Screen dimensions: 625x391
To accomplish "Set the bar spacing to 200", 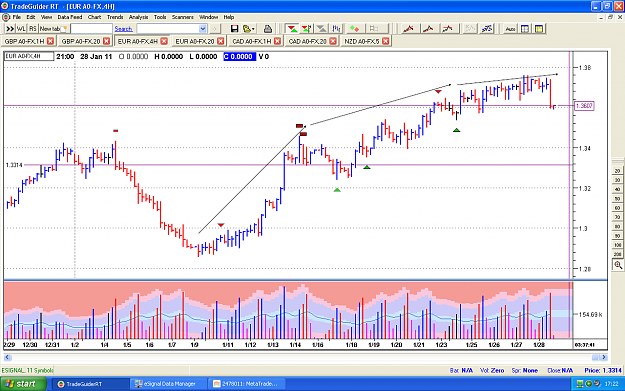I will point(617,254).
